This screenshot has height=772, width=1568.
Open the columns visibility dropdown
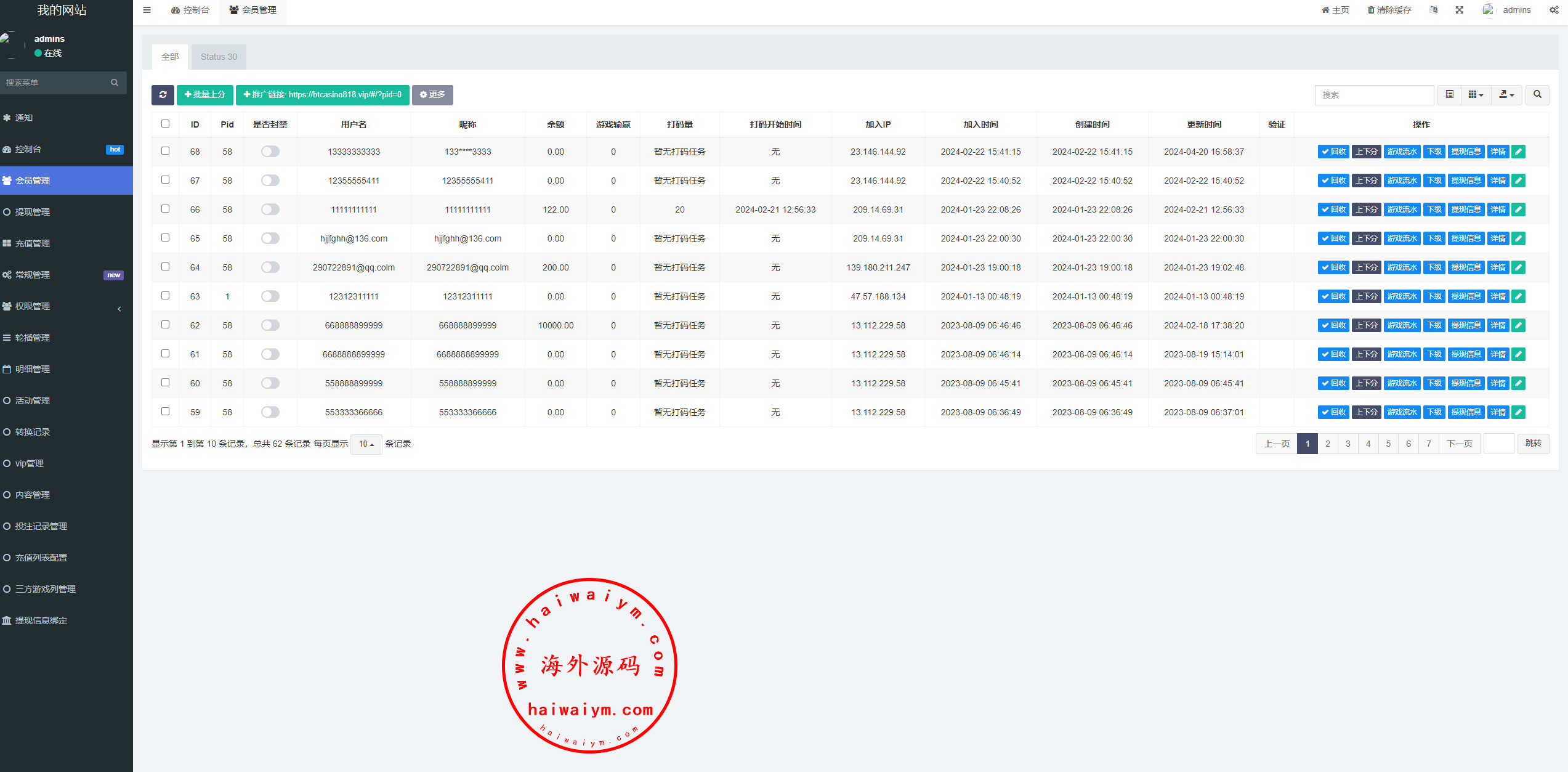[x=1476, y=95]
